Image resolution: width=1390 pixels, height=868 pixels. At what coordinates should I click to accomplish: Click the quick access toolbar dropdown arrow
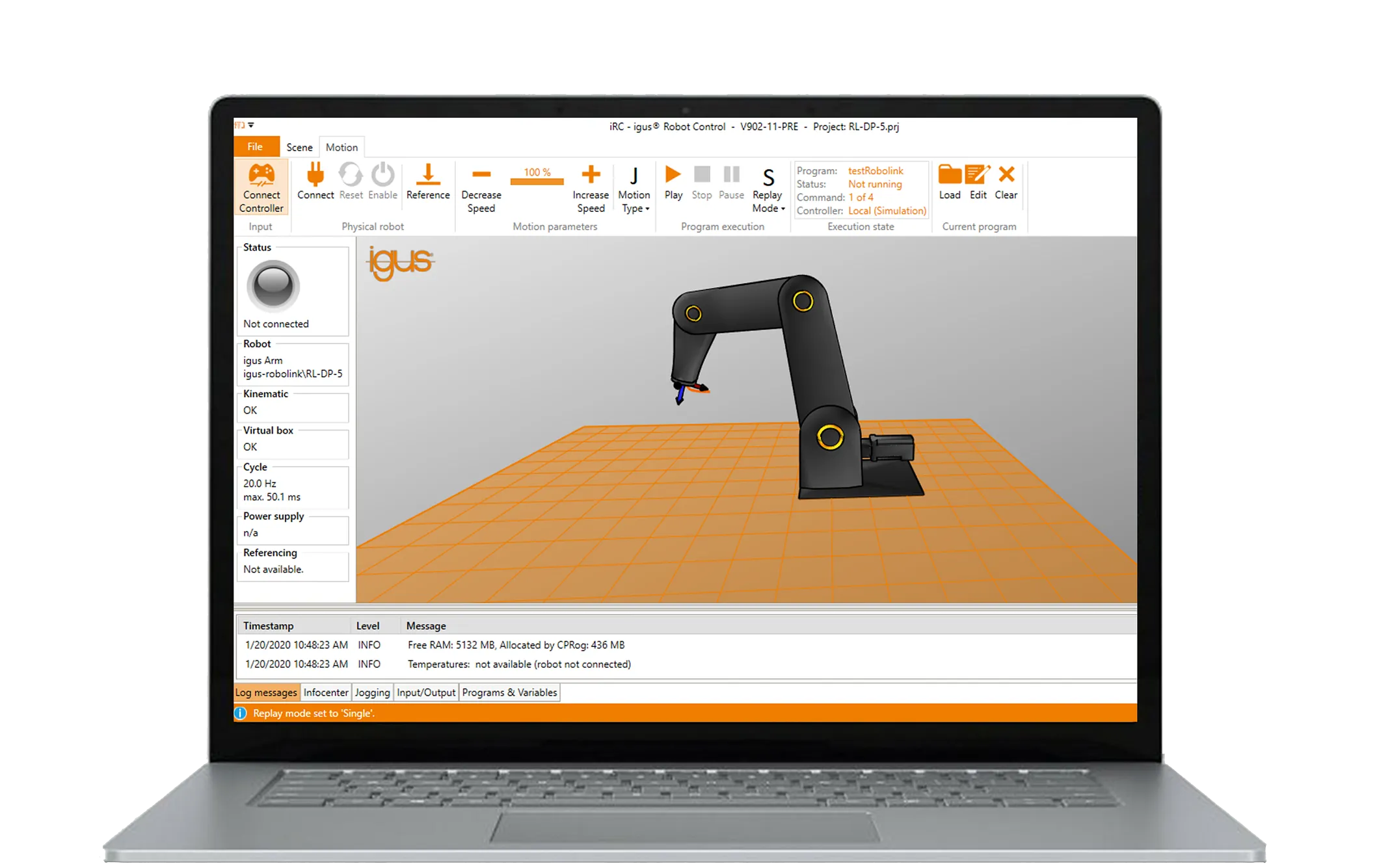pos(251,125)
